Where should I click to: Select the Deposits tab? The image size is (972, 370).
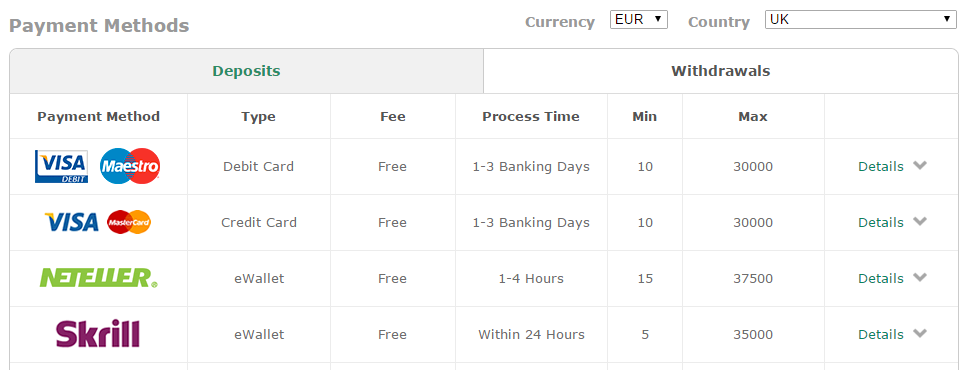(246, 71)
